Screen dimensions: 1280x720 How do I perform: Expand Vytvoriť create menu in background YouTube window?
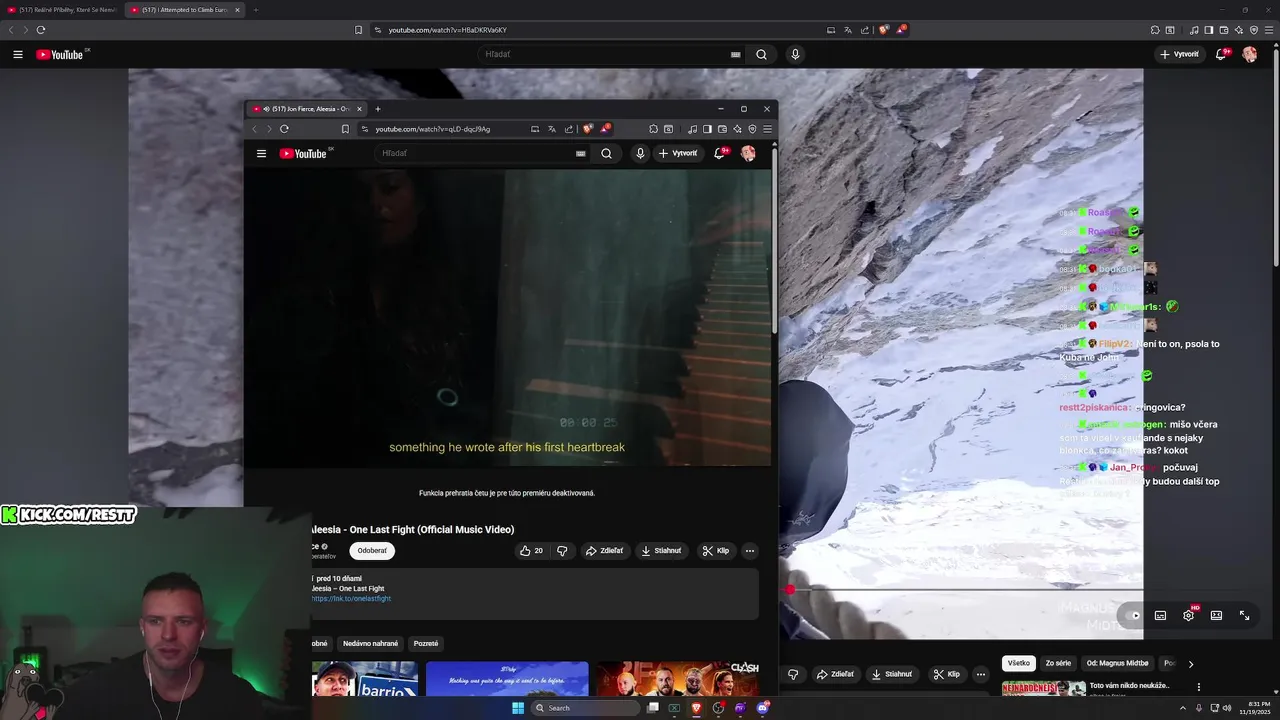(1180, 54)
